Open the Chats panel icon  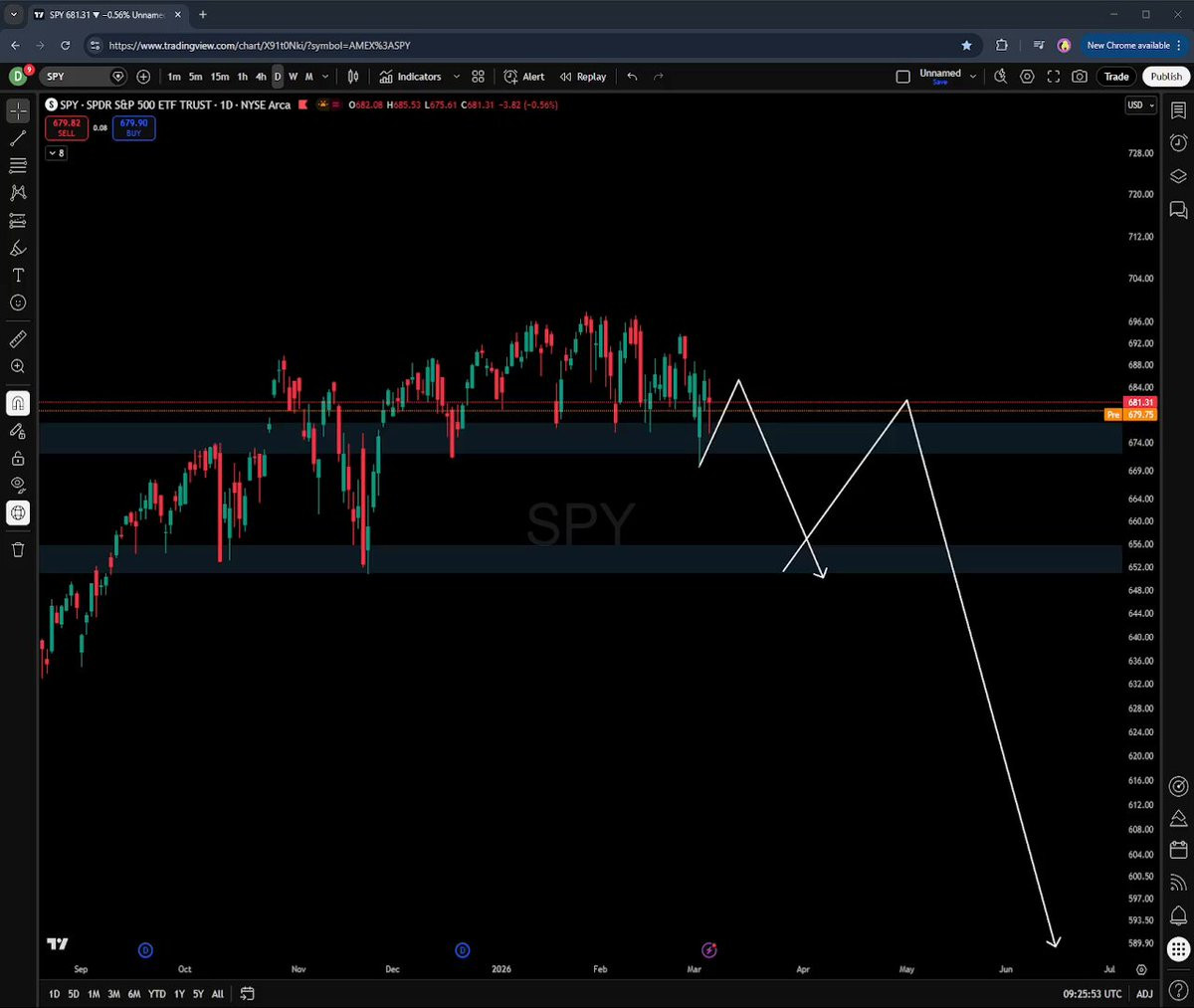click(1178, 210)
